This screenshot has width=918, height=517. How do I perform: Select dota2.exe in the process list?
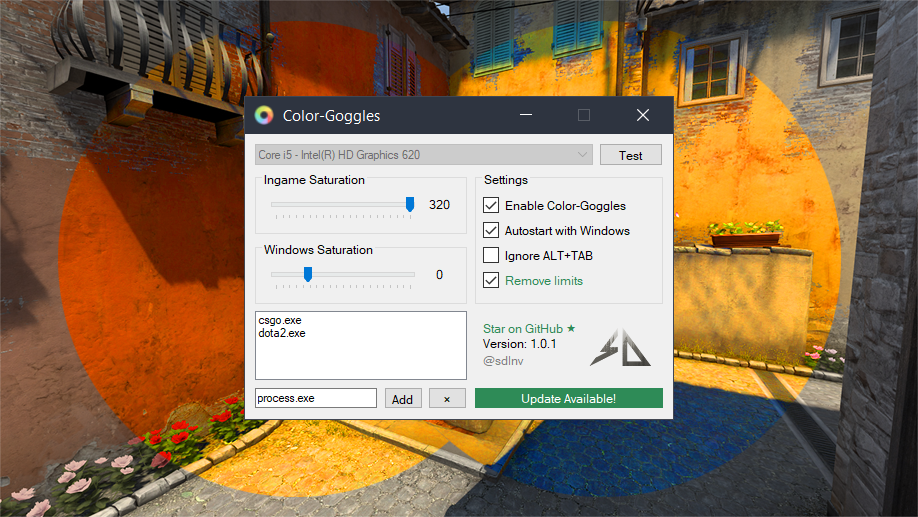(282, 333)
